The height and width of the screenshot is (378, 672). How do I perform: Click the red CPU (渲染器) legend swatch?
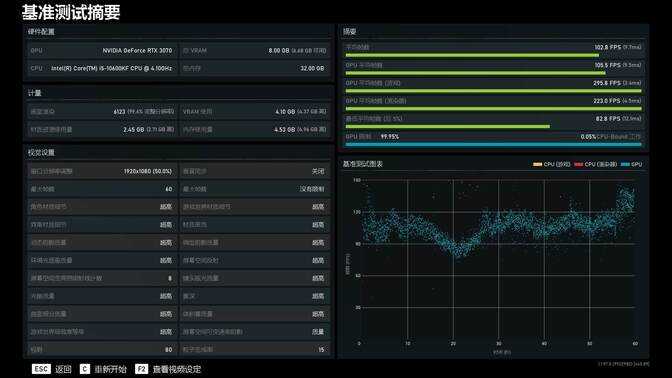click(579, 164)
